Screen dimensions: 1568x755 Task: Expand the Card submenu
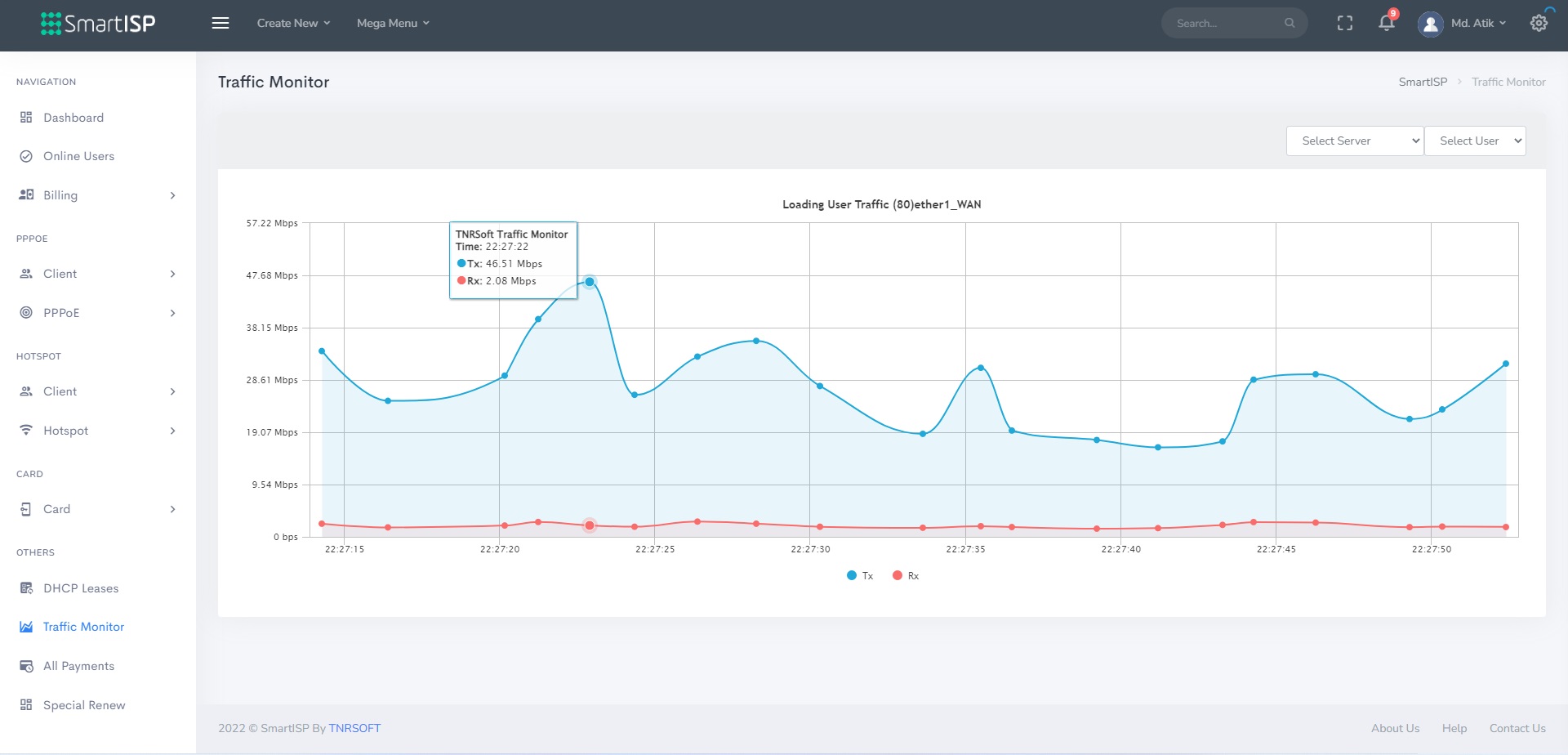click(172, 509)
